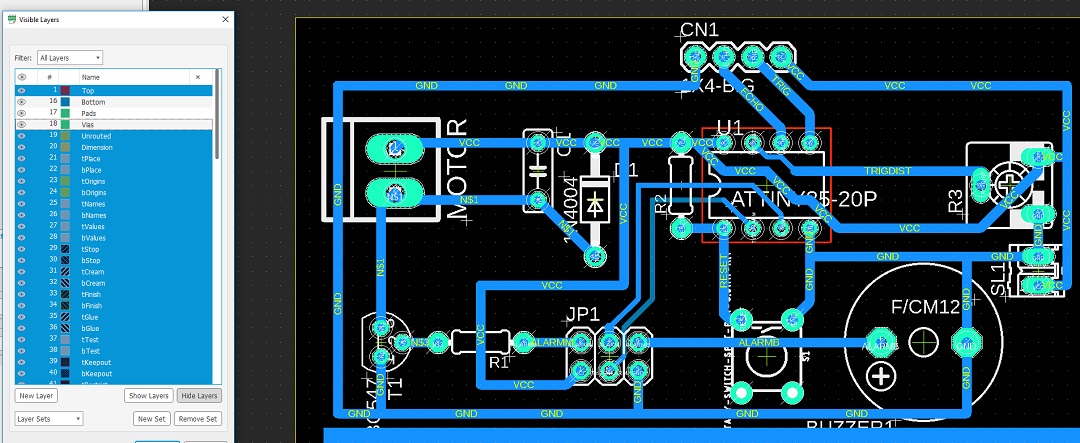
Task: Select the Dimension layer row name
Action: [96, 147]
